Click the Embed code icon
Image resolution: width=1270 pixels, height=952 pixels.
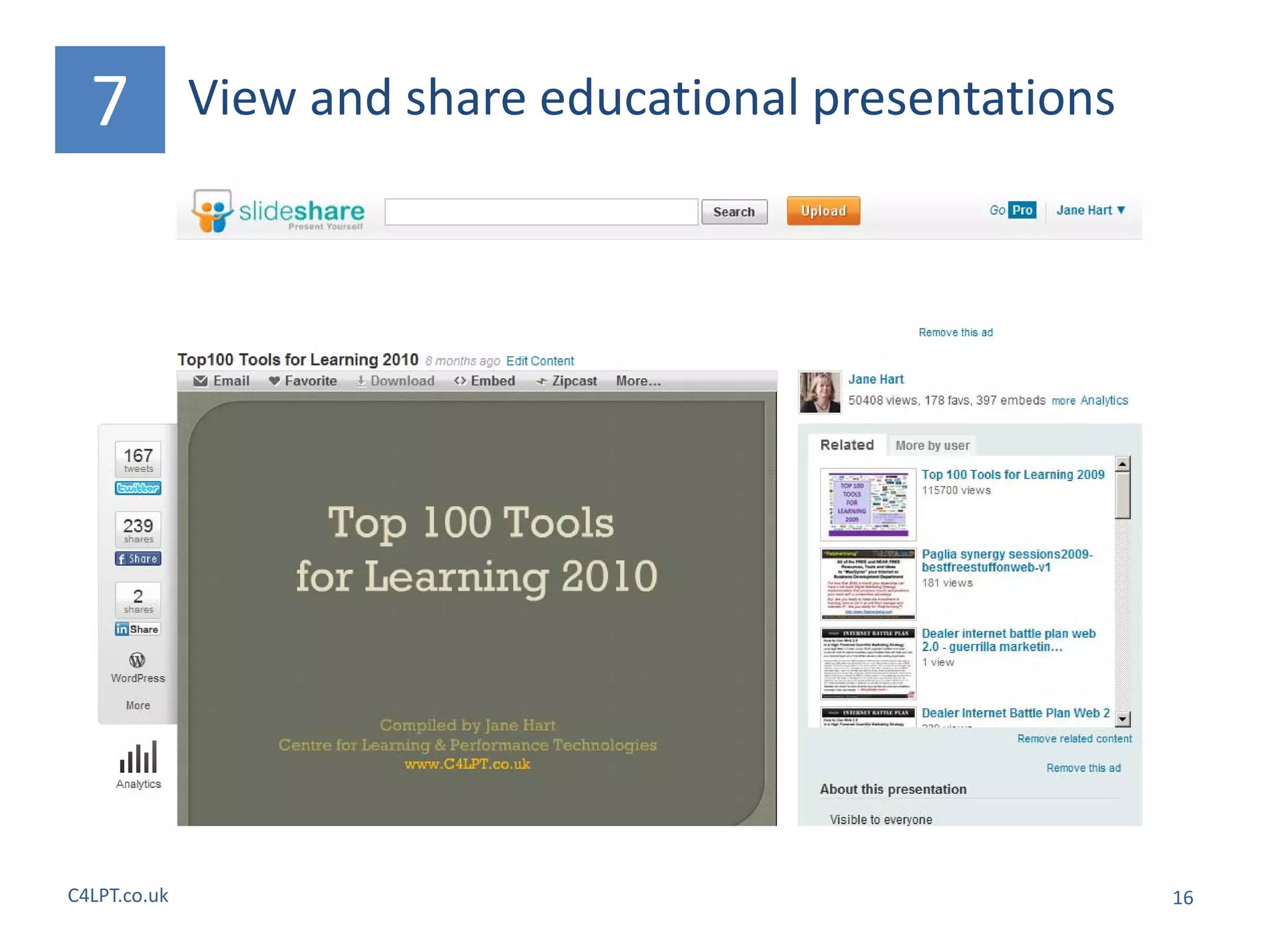460,381
